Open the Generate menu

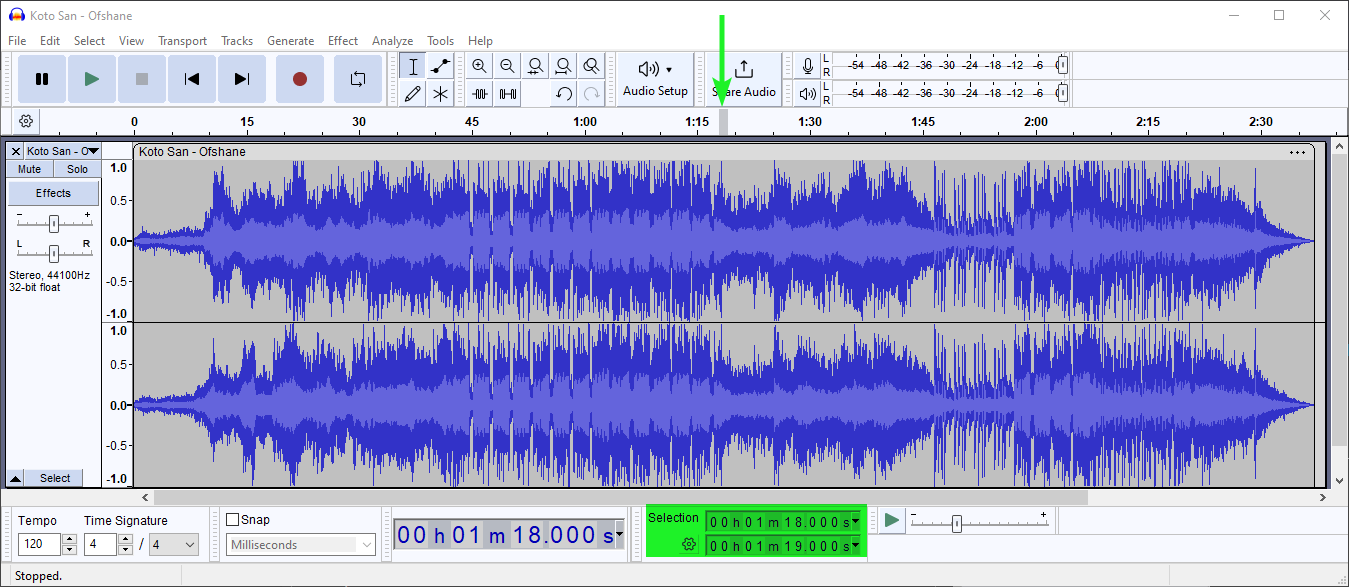[x=290, y=41]
